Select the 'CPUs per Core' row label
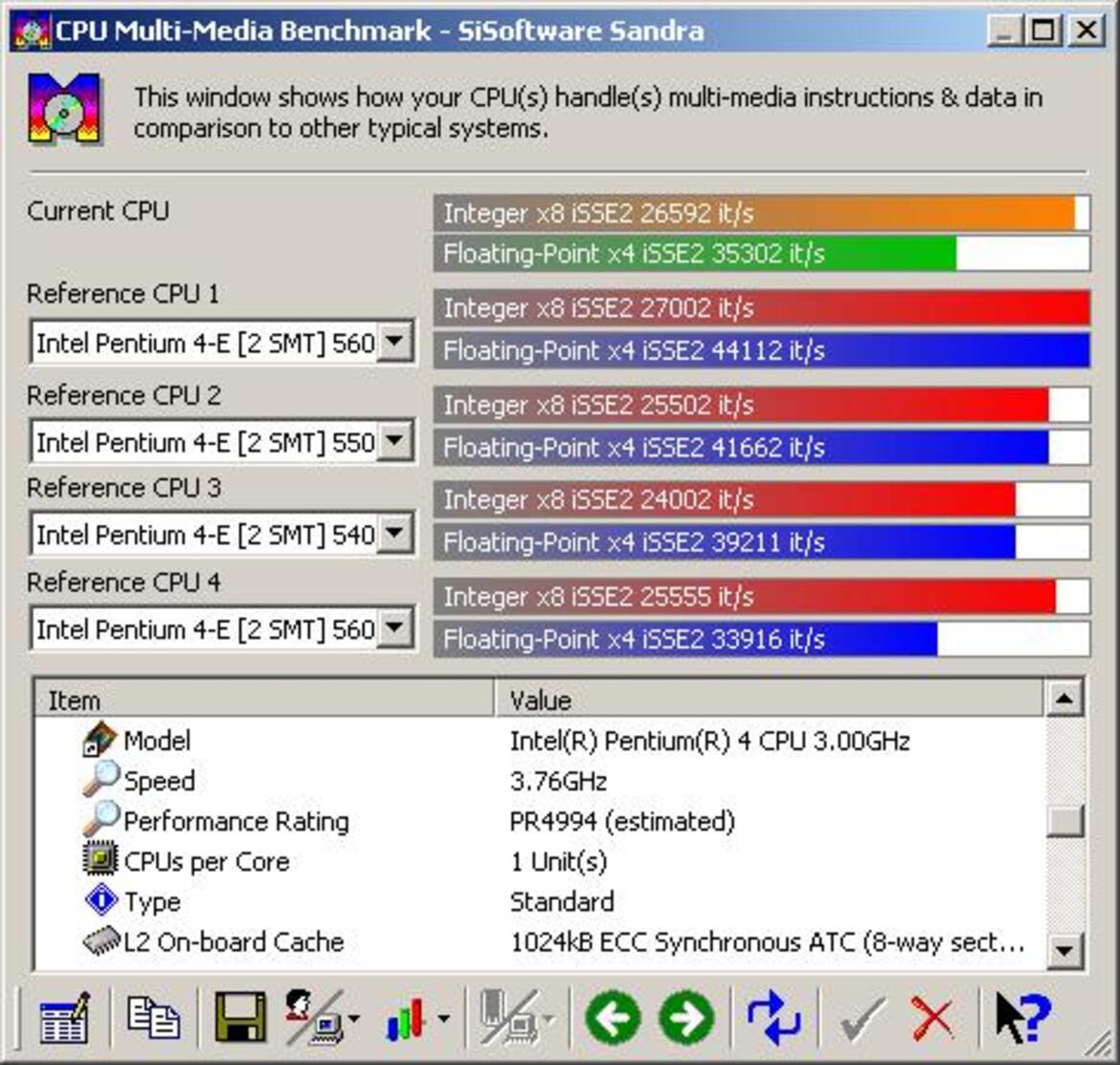This screenshot has width=1120, height=1065. coord(207,861)
